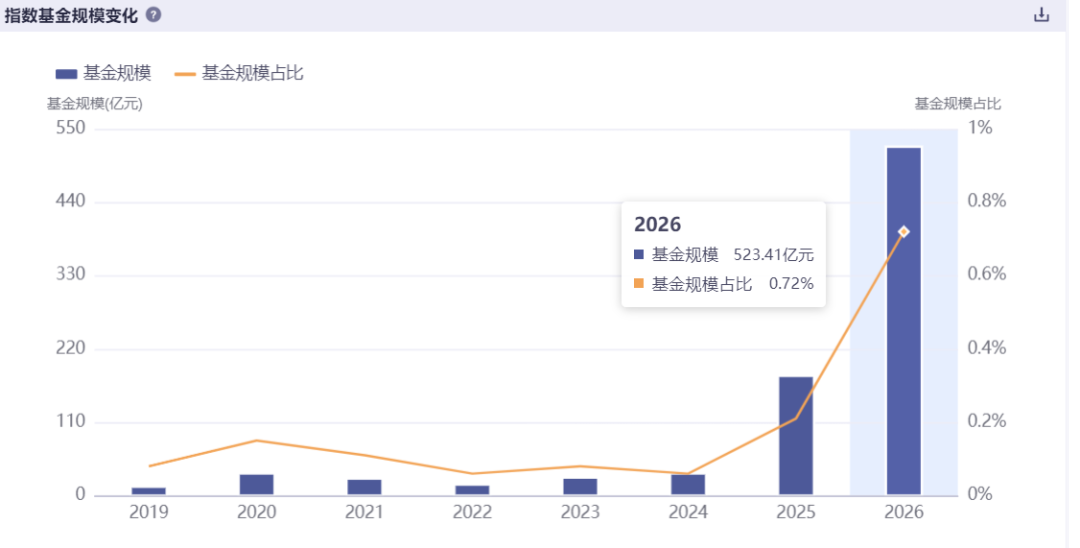
Task: Toggle the 基金规模 legend series
Action: point(103,73)
